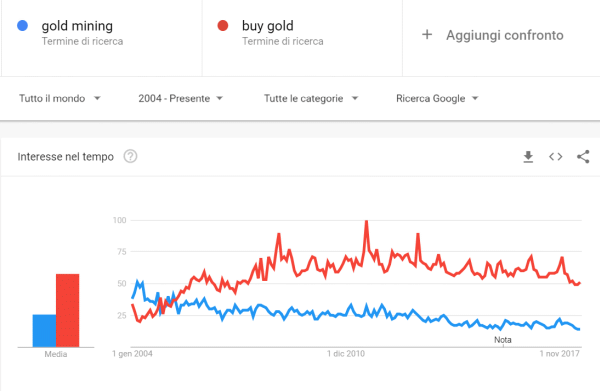Image resolution: width=600 pixels, height=391 pixels.
Task: Click Aggiungi confronto to add a term
Action: (x=504, y=35)
